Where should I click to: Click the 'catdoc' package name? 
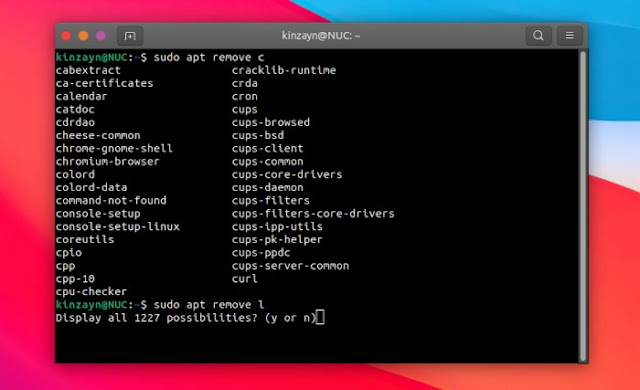point(75,109)
